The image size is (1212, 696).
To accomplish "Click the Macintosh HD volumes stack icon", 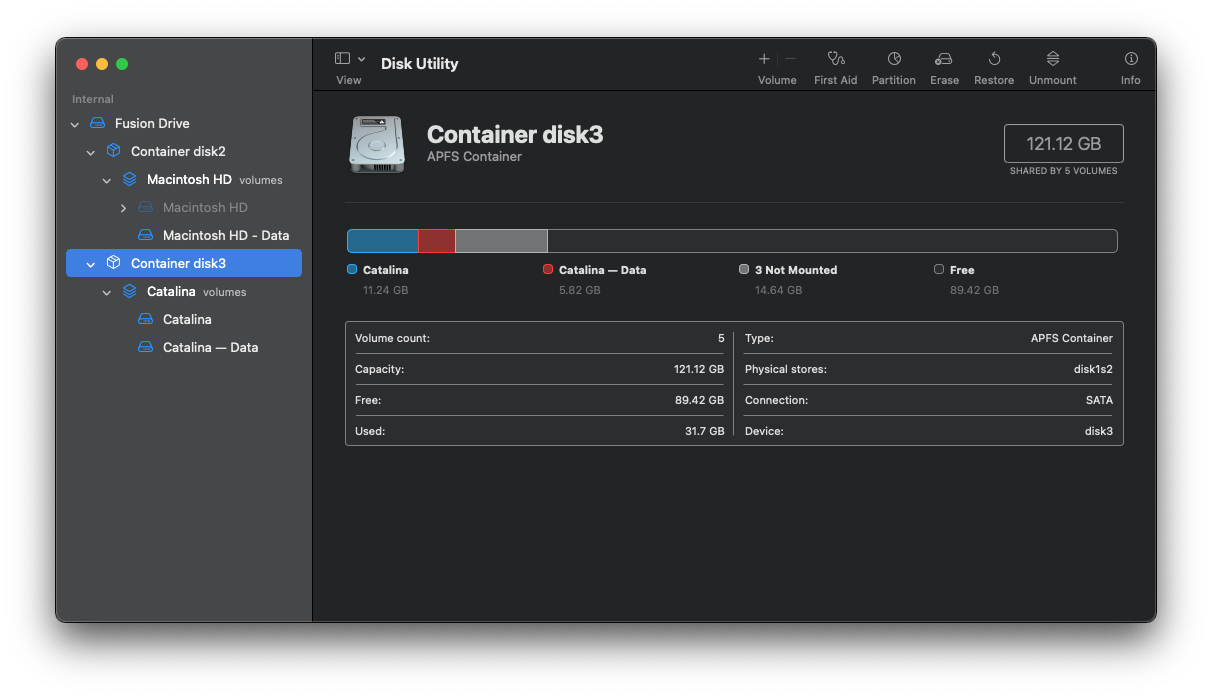I will click(129, 179).
